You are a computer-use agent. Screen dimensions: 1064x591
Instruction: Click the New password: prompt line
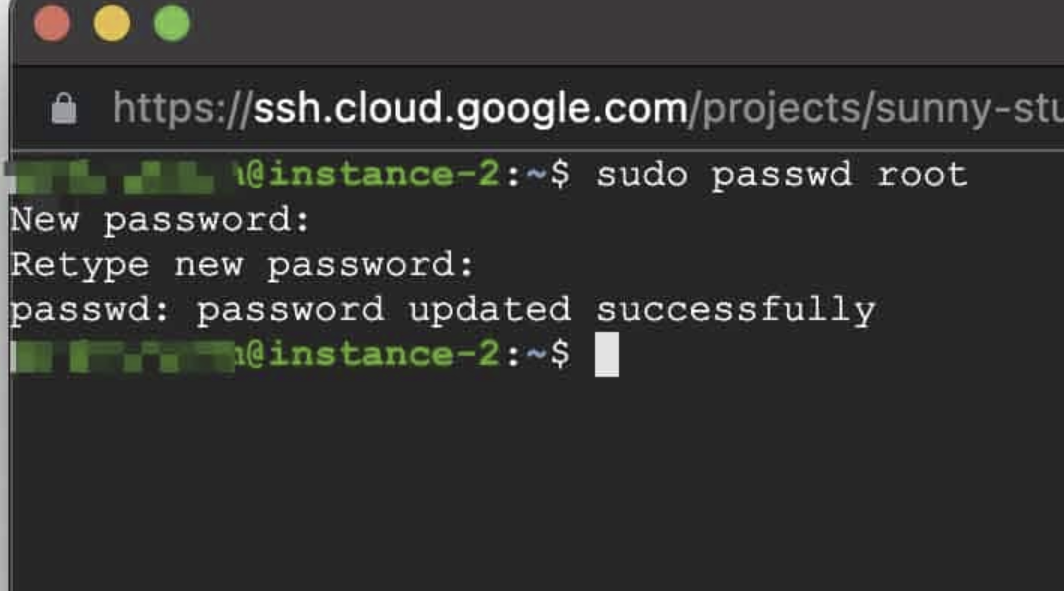pyautogui.click(x=160, y=221)
